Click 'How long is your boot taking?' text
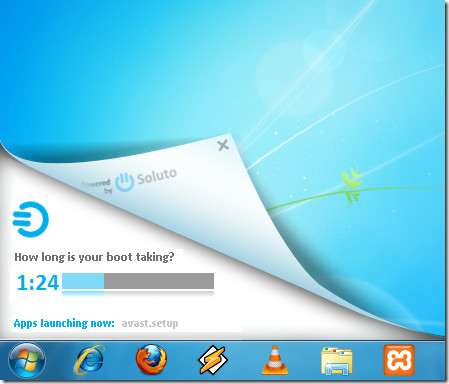 pyautogui.click(x=94, y=257)
